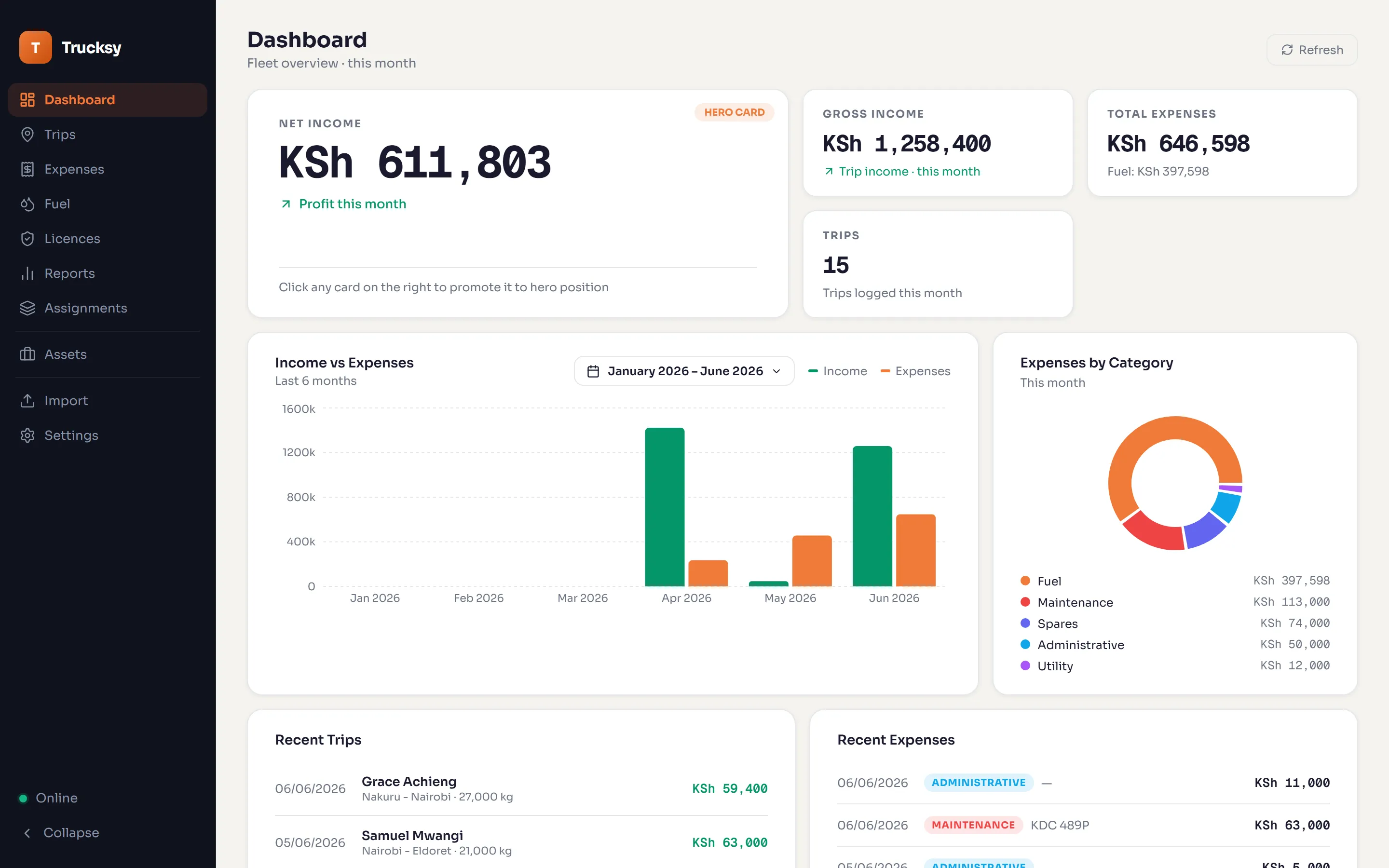Click the Jun 2026 orange expenses bar
The width and height of the screenshot is (1389, 868).
pos(915,550)
